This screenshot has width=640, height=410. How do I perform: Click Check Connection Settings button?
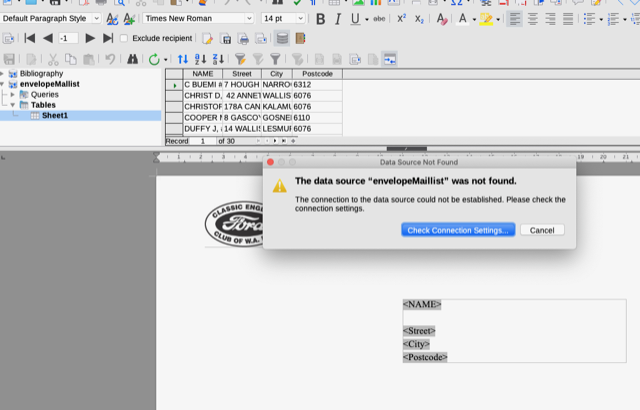pos(458,230)
